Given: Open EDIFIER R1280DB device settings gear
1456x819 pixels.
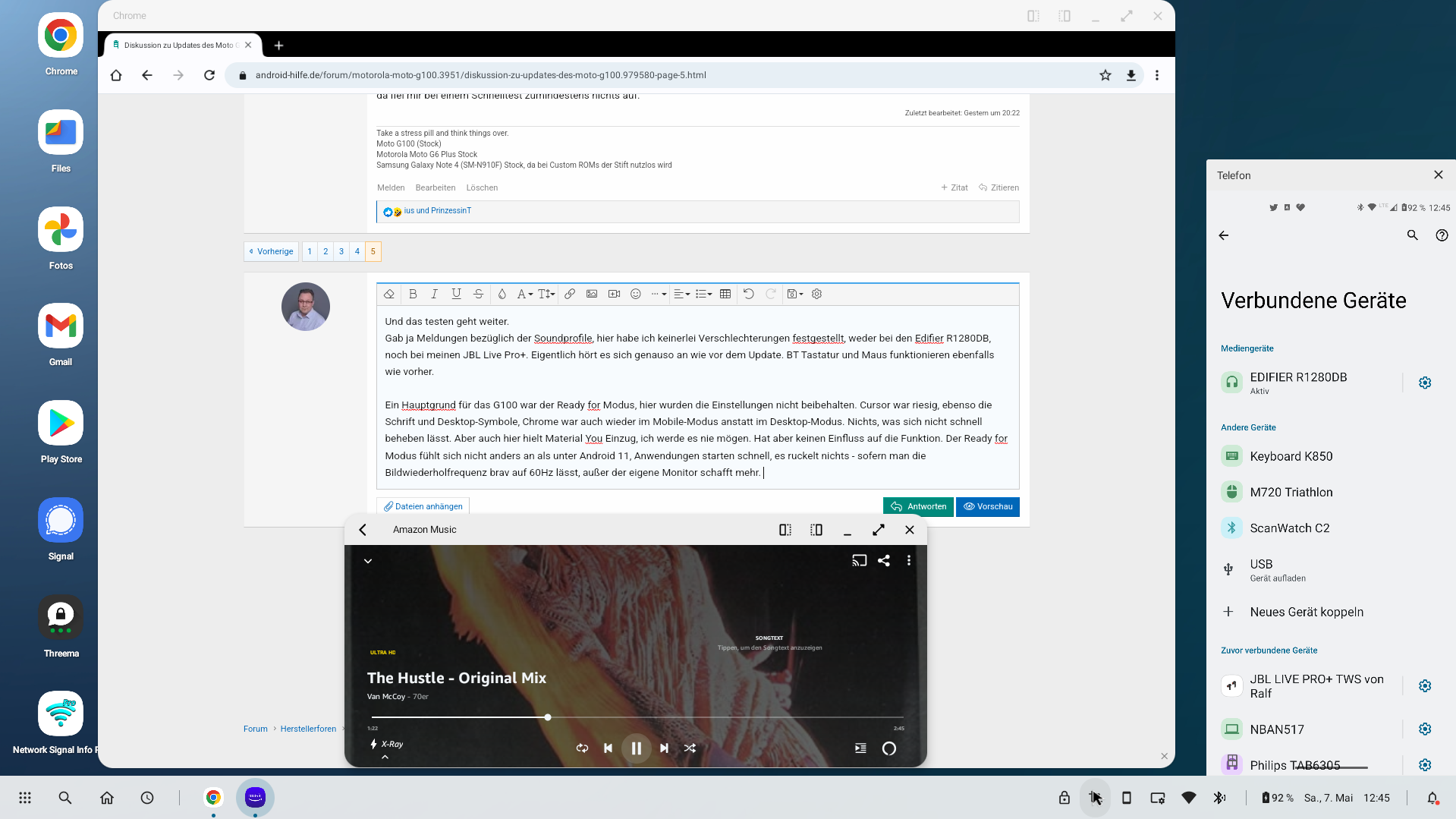Looking at the screenshot, I should pos(1425,383).
